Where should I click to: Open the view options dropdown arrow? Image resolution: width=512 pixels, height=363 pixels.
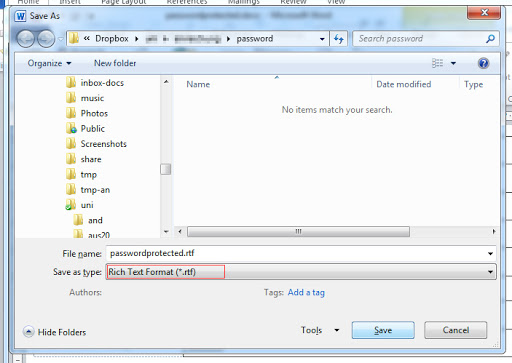pos(453,63)
